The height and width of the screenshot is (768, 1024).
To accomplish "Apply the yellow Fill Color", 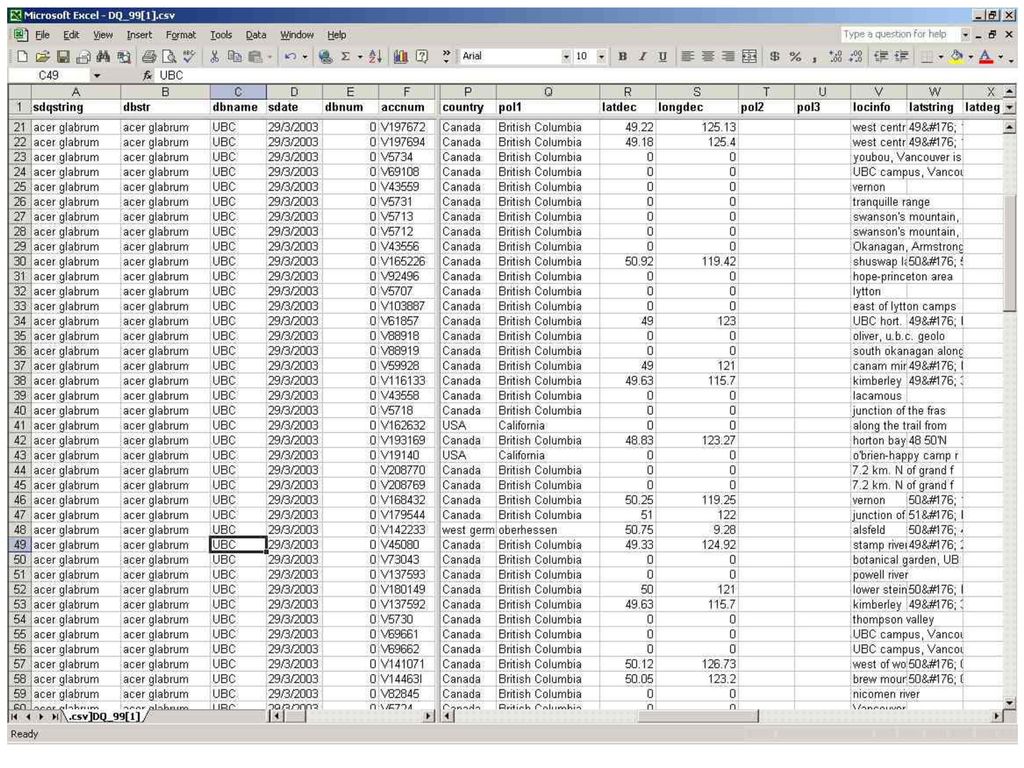I will click(x=957, y=57).
